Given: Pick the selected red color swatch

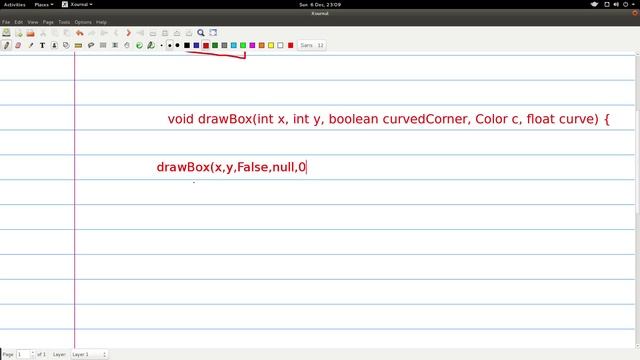Looking at the screenshot, I should click(206, 45).
